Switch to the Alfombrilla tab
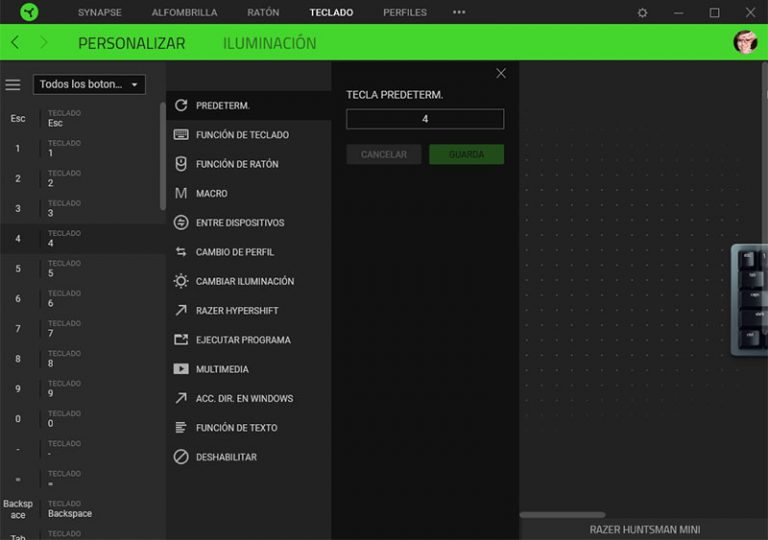The image size is (768, 540). [x=184, y=12]
